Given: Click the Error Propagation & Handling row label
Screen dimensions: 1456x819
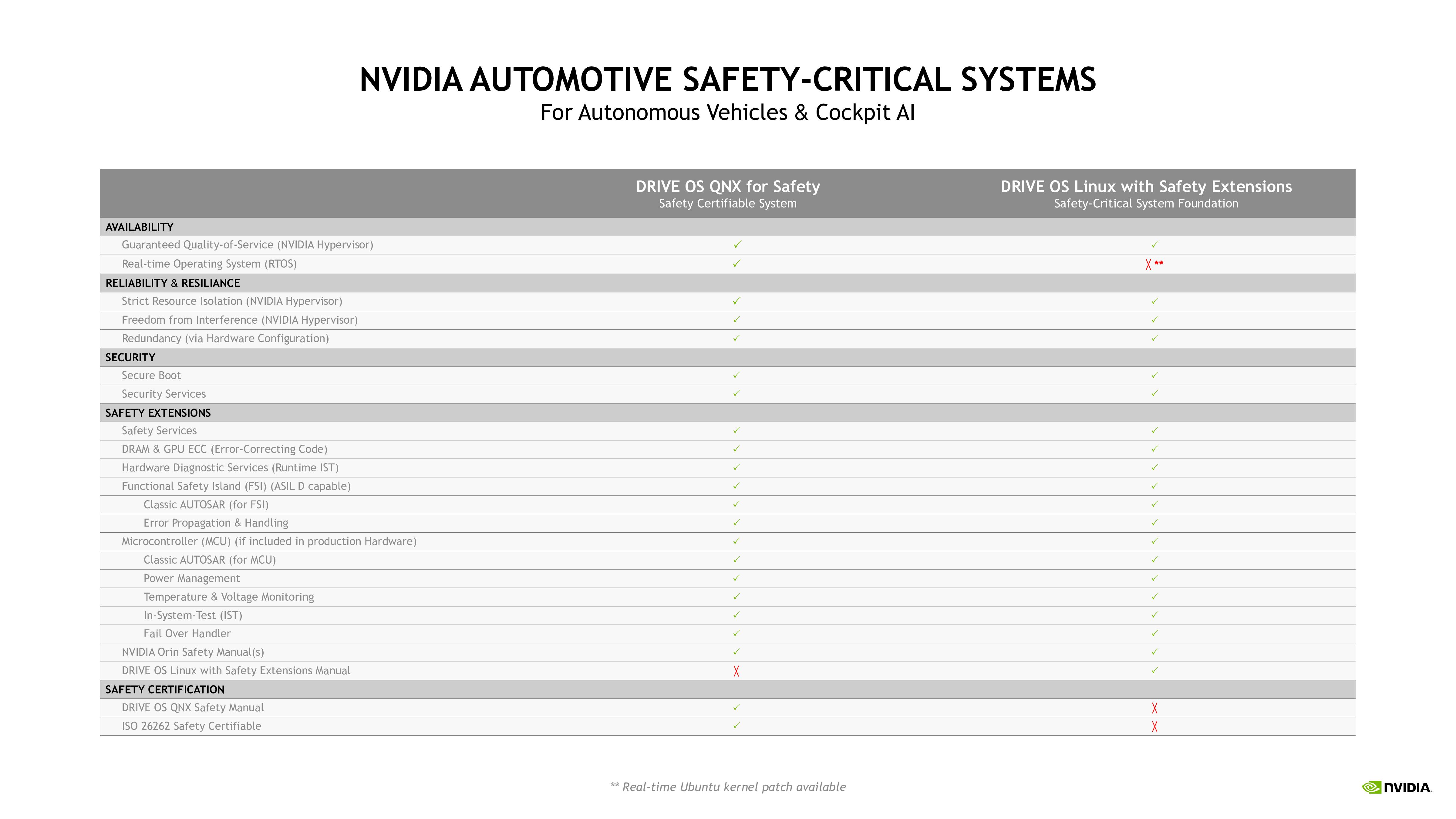Looking at the screenshot, I should (x=216, y=523).
